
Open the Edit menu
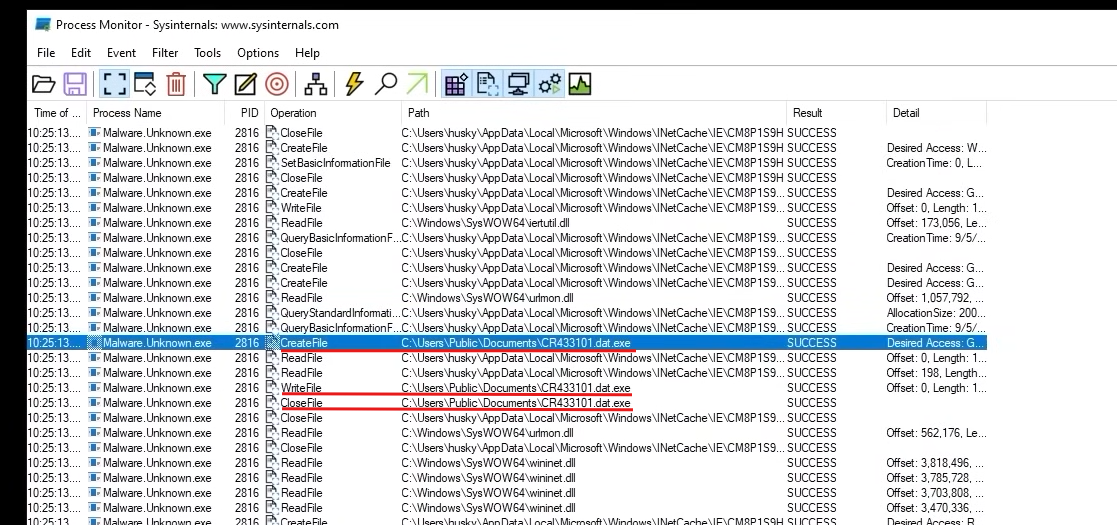(80, 53)
